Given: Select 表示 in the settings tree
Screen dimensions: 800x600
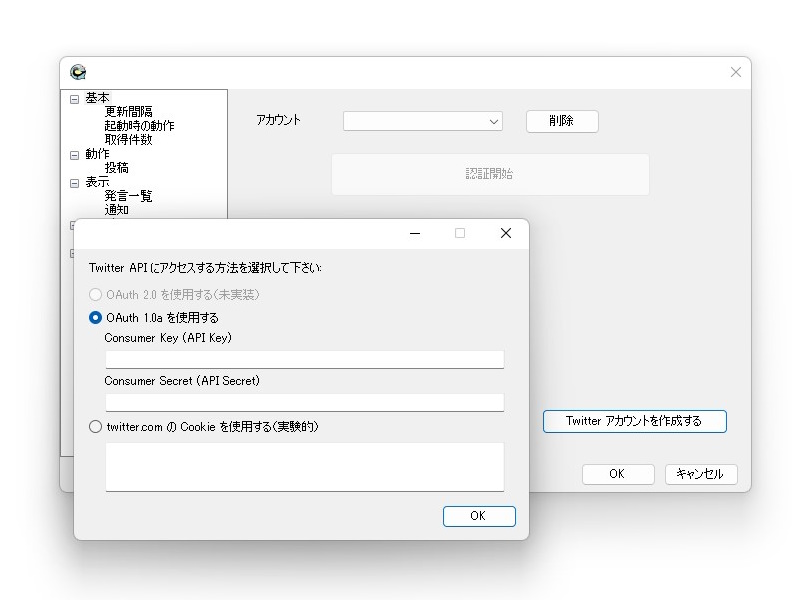Looking at the screenshot, I should 97,182.
